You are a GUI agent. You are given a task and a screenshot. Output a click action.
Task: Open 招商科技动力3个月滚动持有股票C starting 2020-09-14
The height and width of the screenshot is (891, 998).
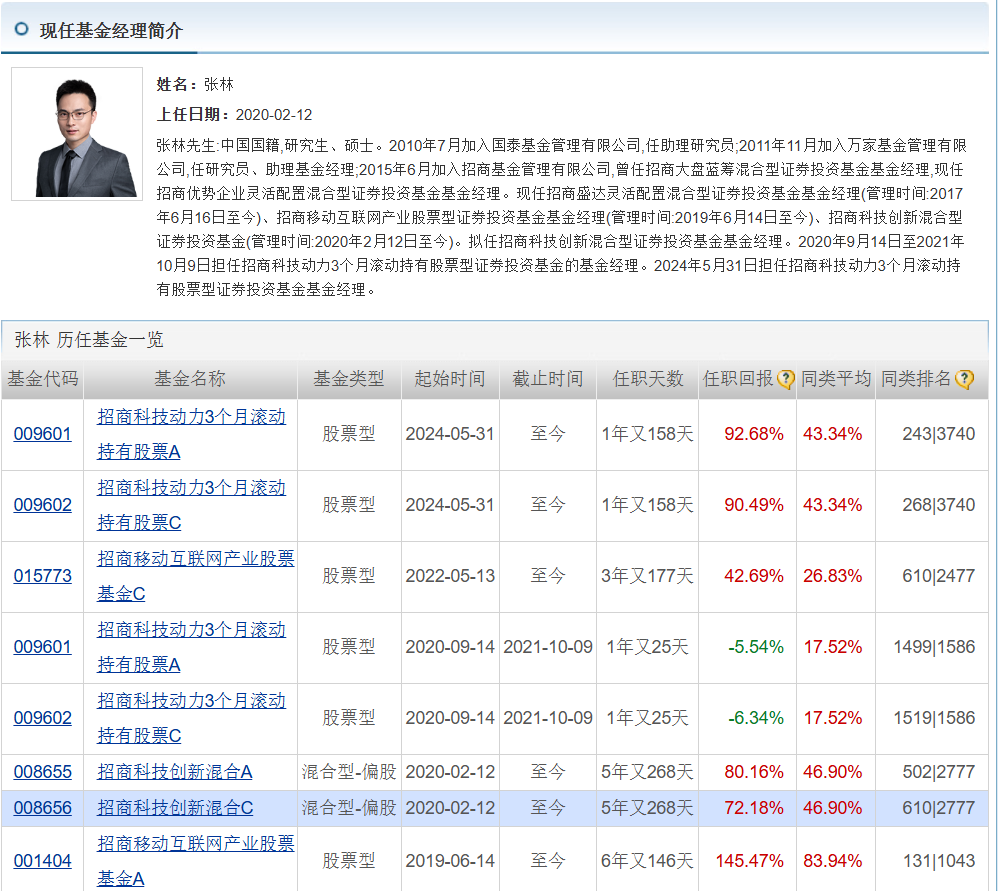point(191,719)
